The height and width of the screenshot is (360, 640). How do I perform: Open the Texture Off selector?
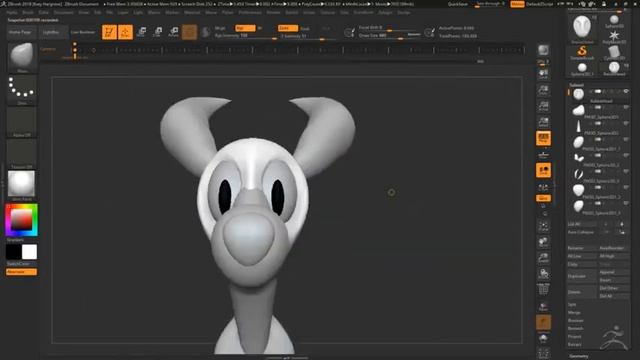(22, 154)
